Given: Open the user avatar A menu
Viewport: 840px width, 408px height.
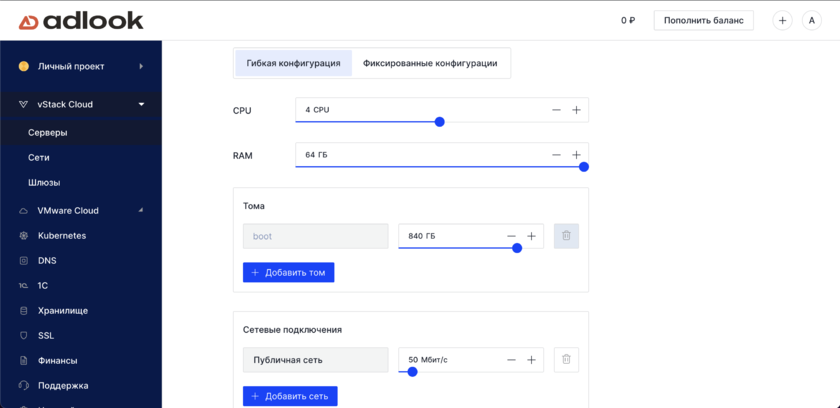Looking at the screenshot, I should point(812,20).
